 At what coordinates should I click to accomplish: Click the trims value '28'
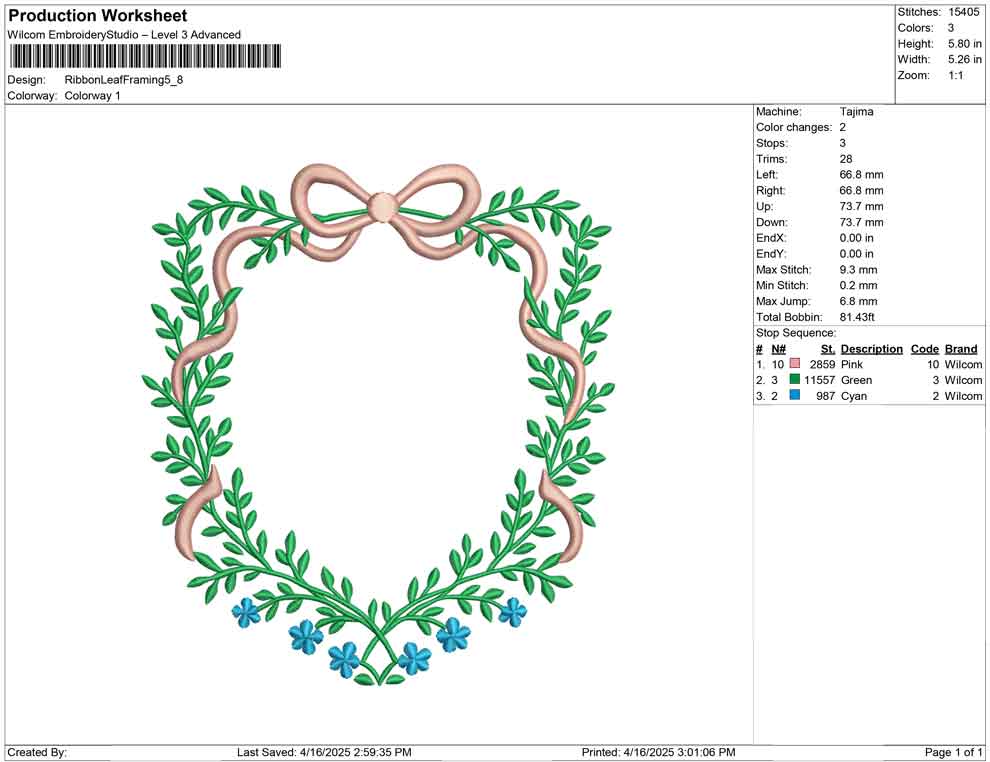coord(846,159)
